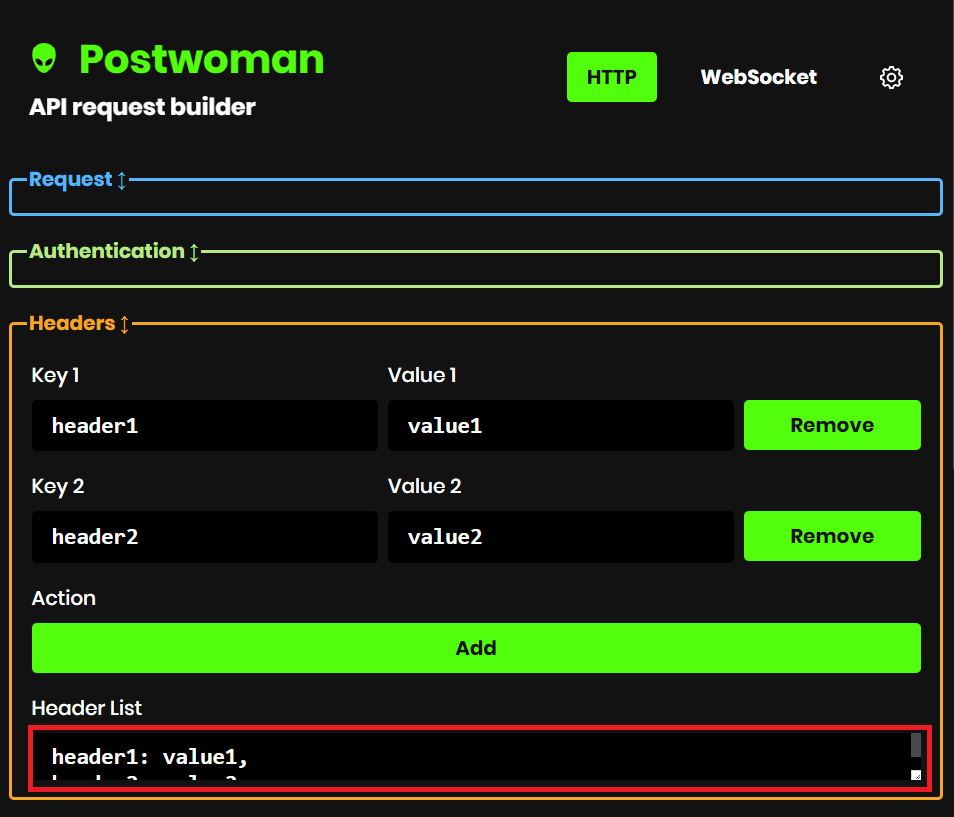
Task: Click the 'Key 2' label
Action: pyautogui.click(x=58, y=486)
